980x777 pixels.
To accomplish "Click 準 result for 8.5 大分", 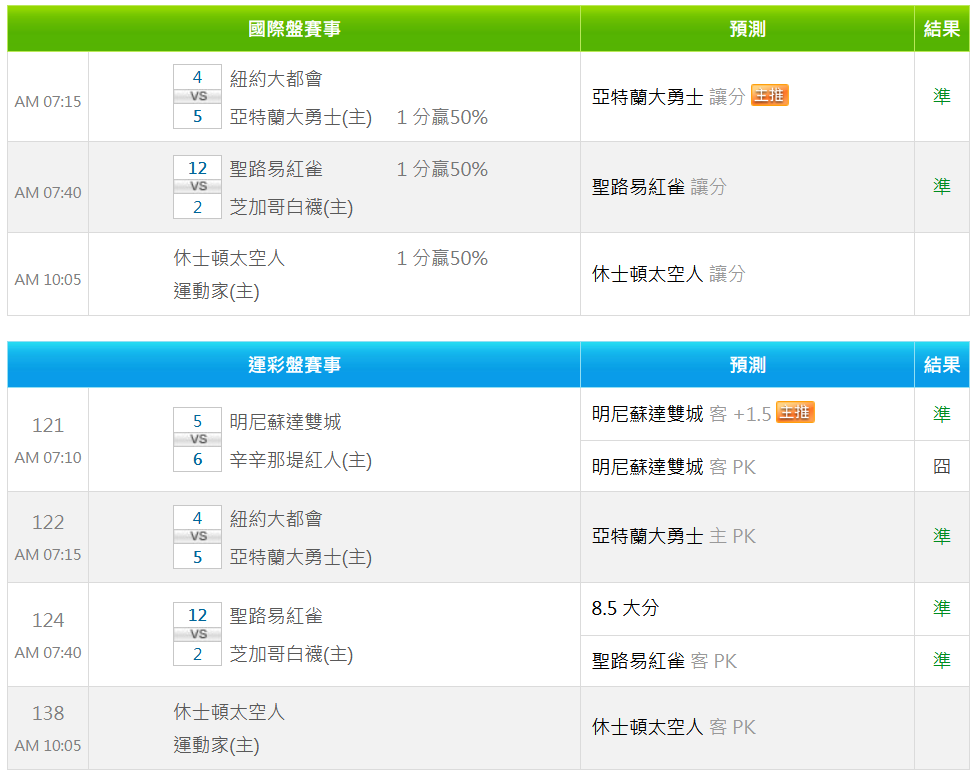I will (942, 608).
